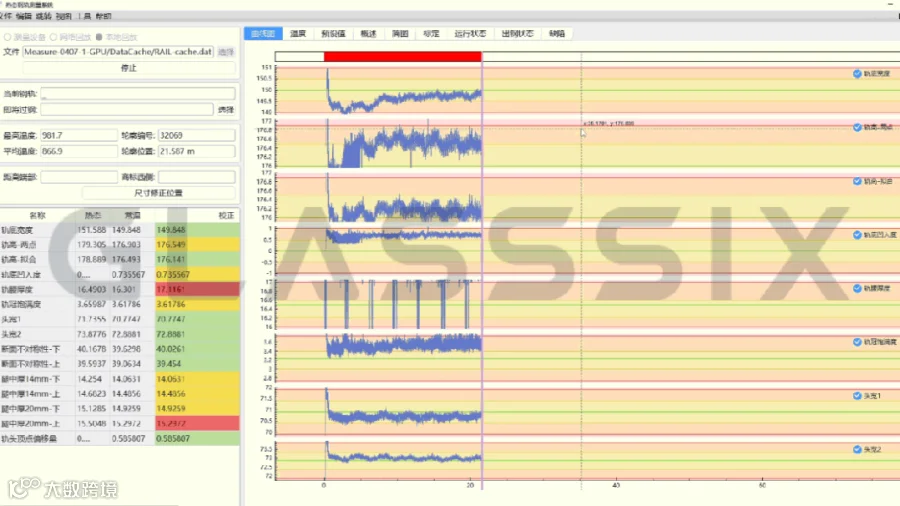Image resolution: width=900 pixels, height=506 pixels.
Task: Select the 头宽2 table row name
Action: (11, 334)
